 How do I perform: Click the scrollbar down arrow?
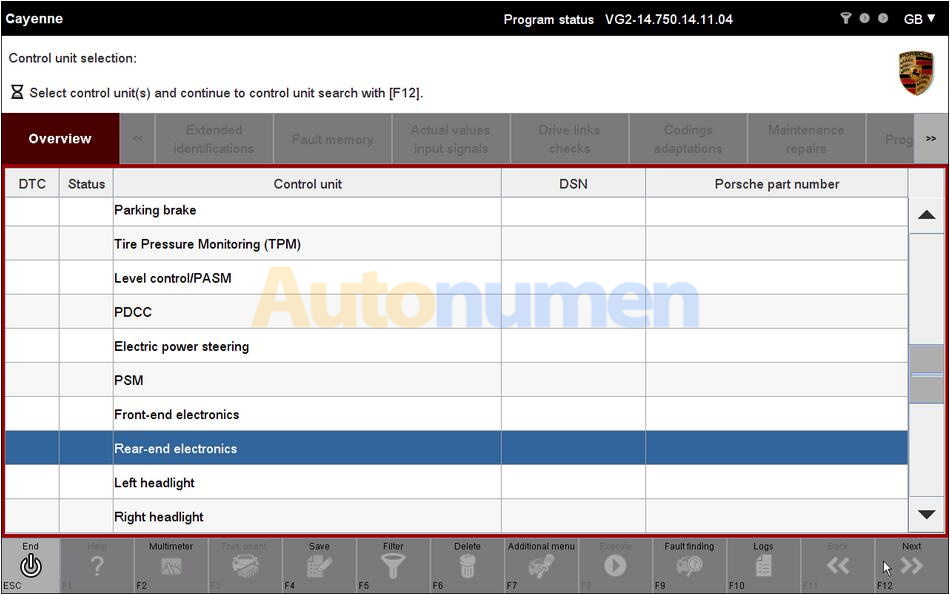point(927,515)
